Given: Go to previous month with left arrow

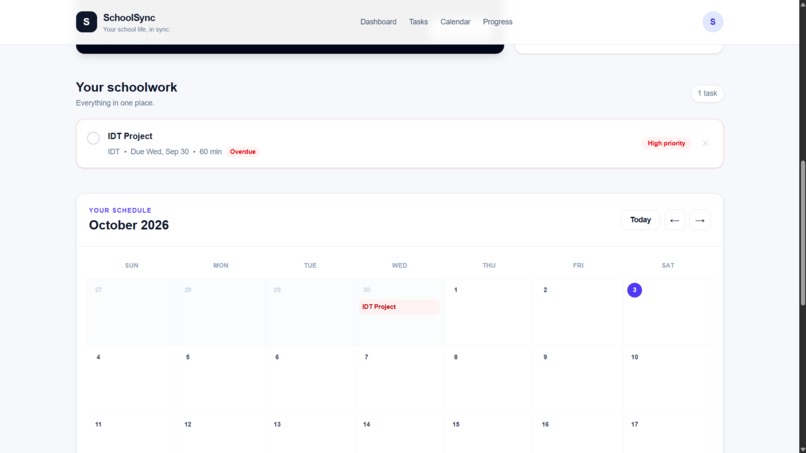Looking at the screenshot, I should (674, 220).
